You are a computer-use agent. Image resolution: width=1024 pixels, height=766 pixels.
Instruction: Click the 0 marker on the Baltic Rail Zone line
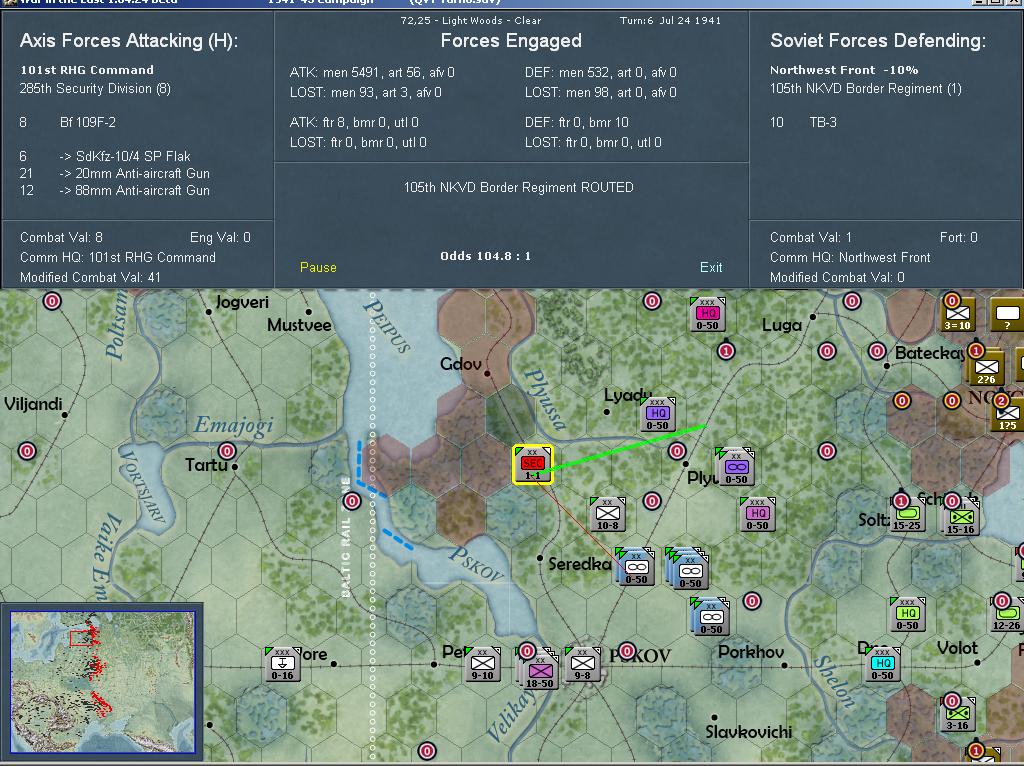352,501
